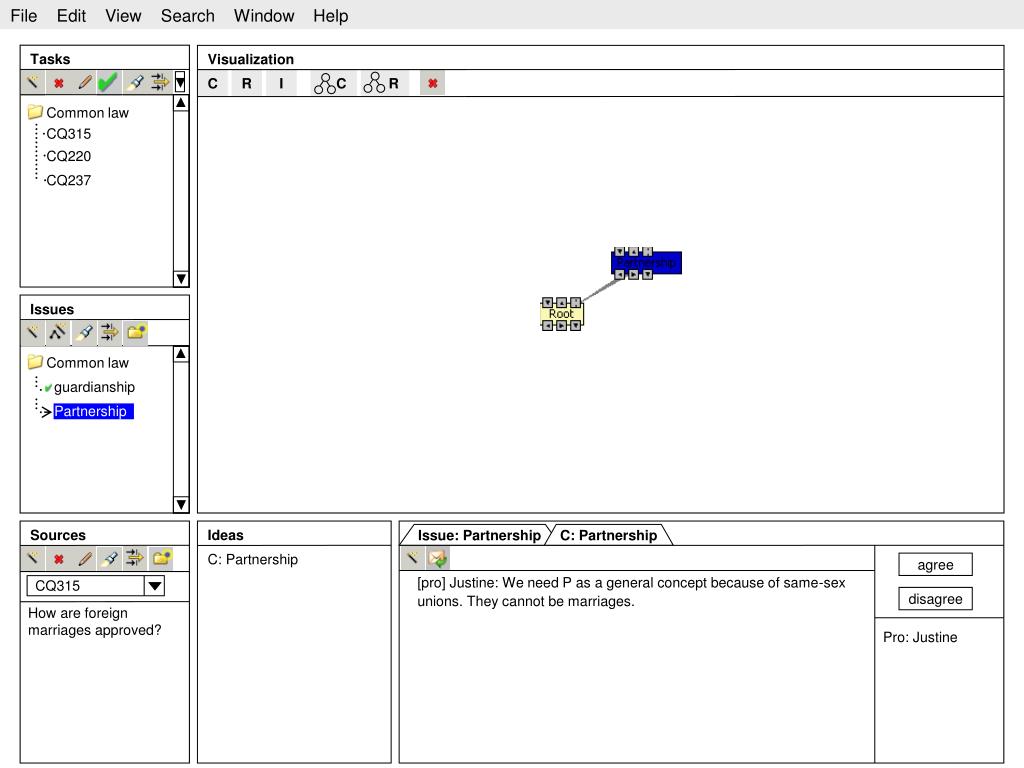1024x768 pixels.
Task: Select the Root node in the graph
Action: click(x=561, y=314)
